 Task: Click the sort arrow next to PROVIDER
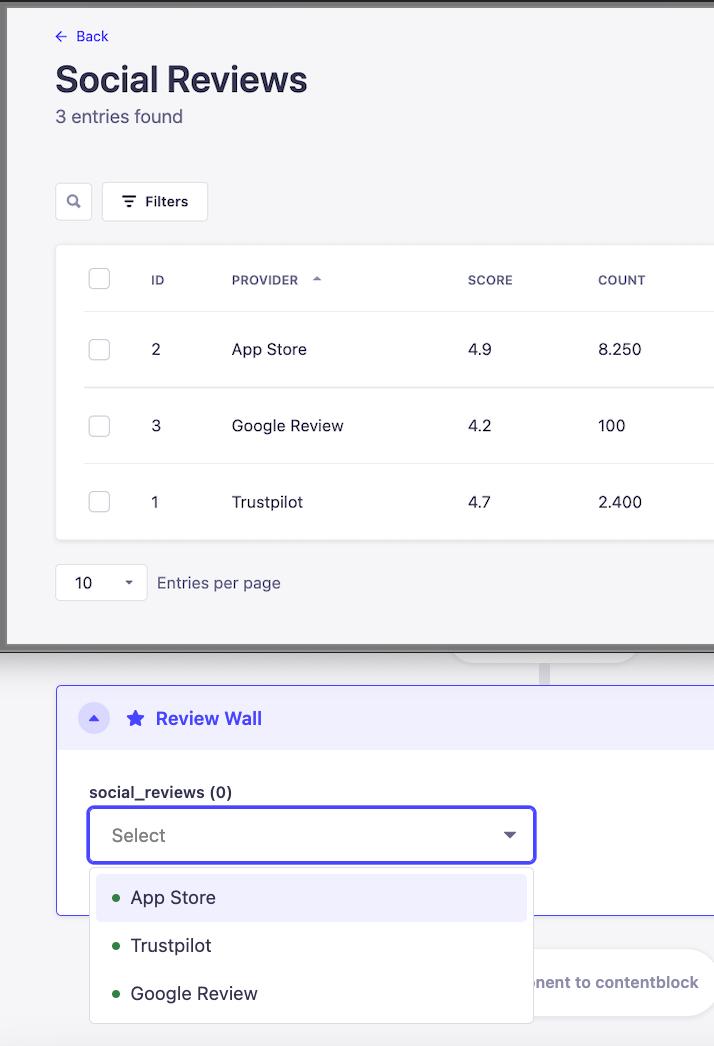pos(317,279)
